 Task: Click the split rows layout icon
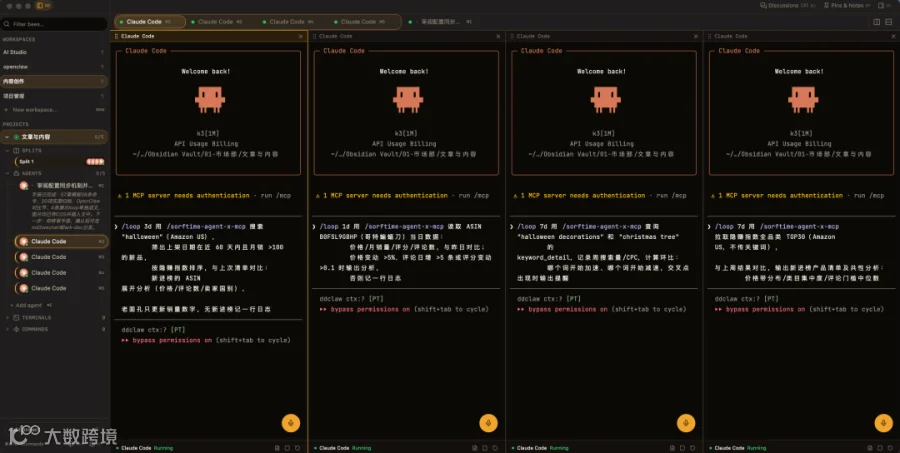(x=889, y=22)
